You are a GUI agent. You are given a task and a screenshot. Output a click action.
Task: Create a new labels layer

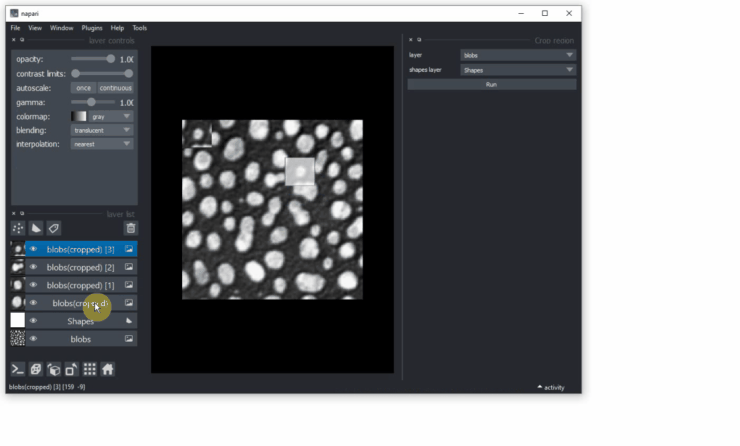pyautogui.click(x=54, y=228)
